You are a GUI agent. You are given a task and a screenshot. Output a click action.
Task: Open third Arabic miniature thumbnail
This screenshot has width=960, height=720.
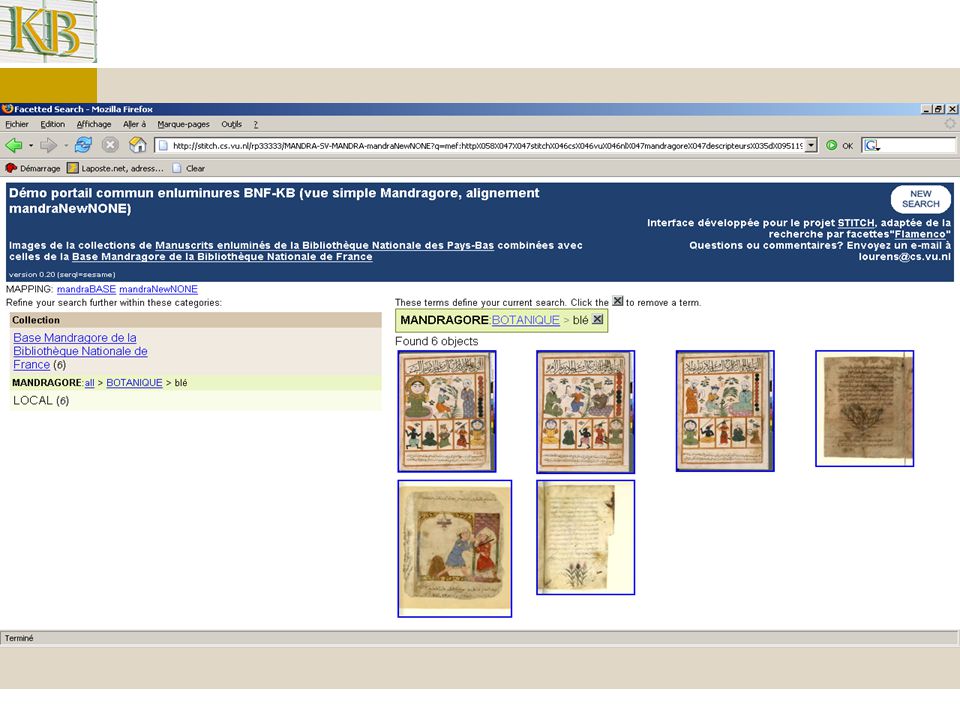pyautogui.click(x=725, y=411)
